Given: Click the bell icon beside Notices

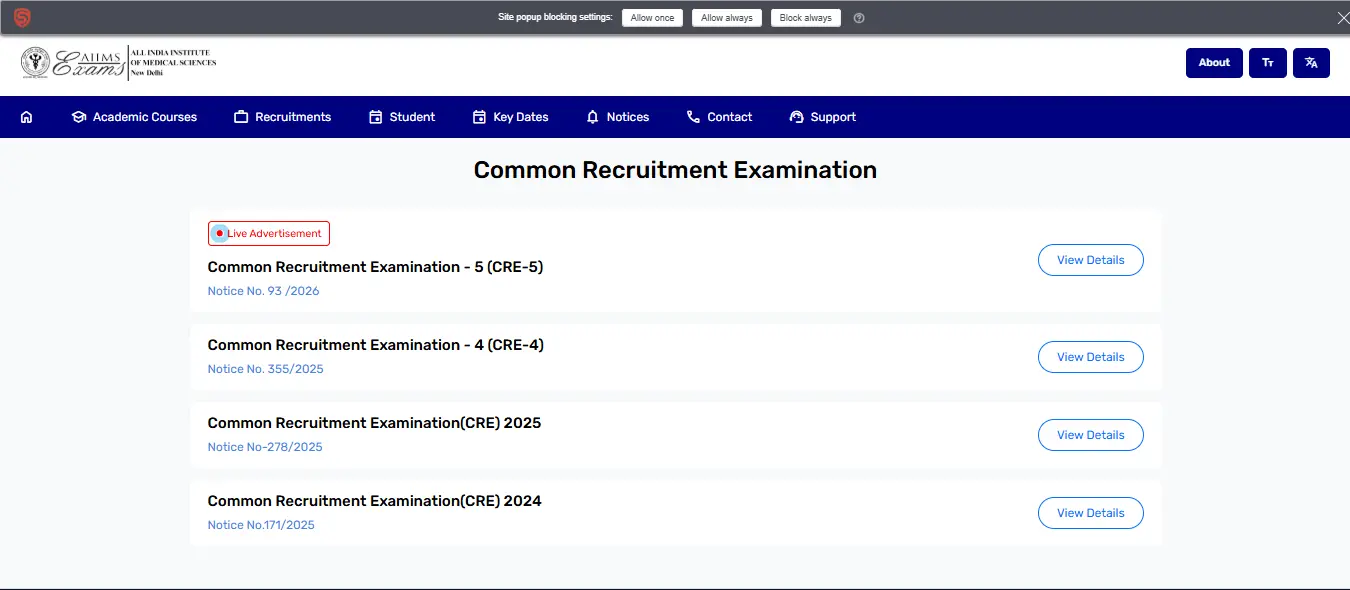Looking at the screenshot, I should (x=593, y=117).
